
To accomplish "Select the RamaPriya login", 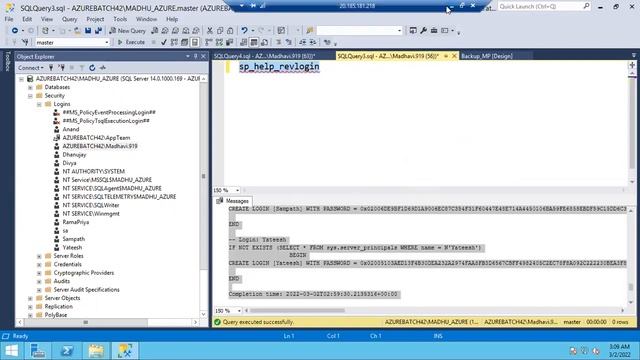I will coord(76,222).
